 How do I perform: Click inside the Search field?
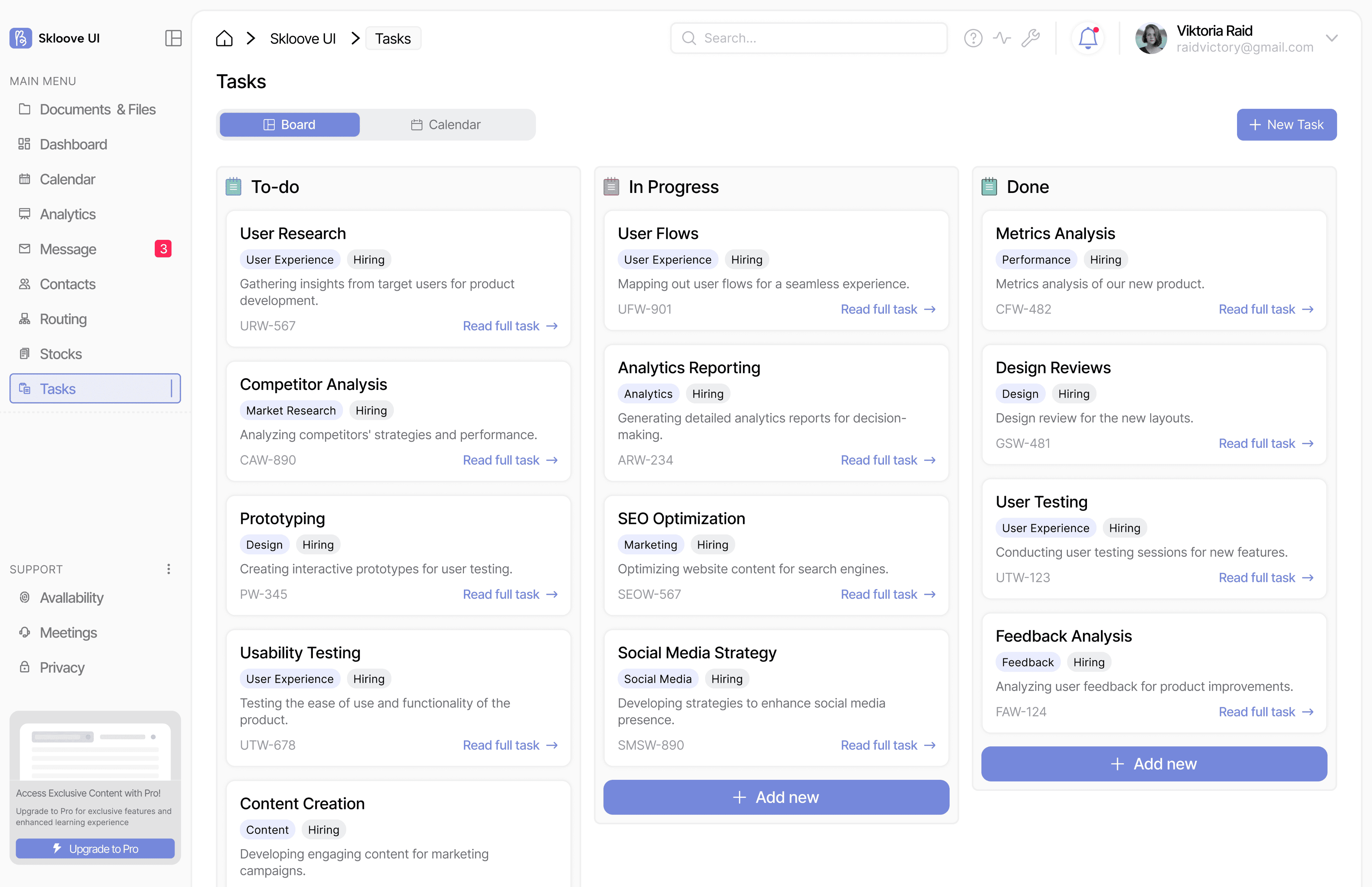[x=808, y=38]
